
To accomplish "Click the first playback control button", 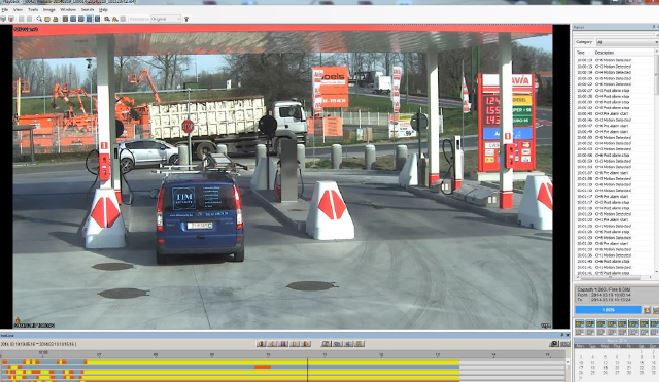I will (x=261, y=344).
